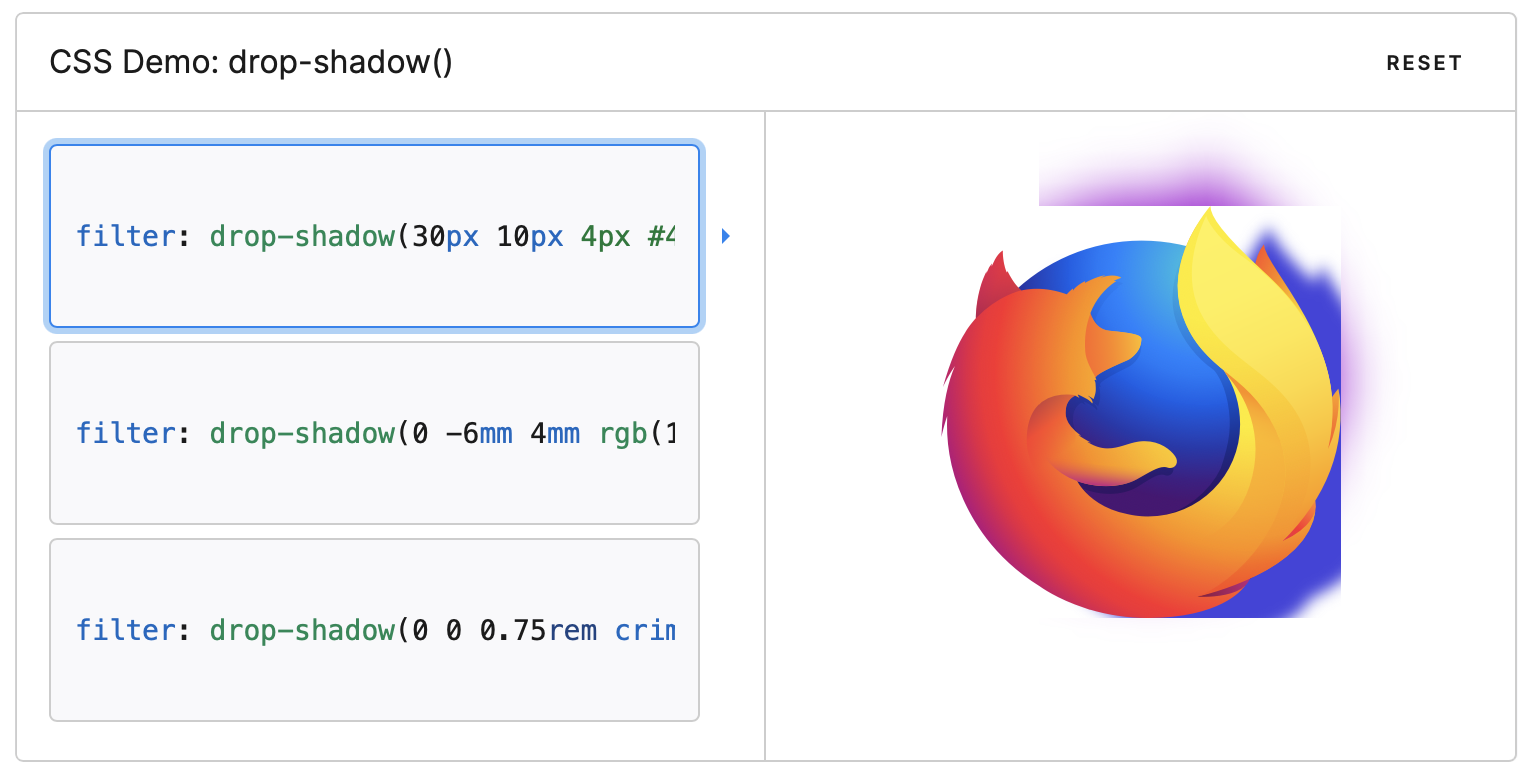Viewport: 1530px width, 774px height.
Task: Click the blue triangle arrow beside first example
Action: [726, 236]
